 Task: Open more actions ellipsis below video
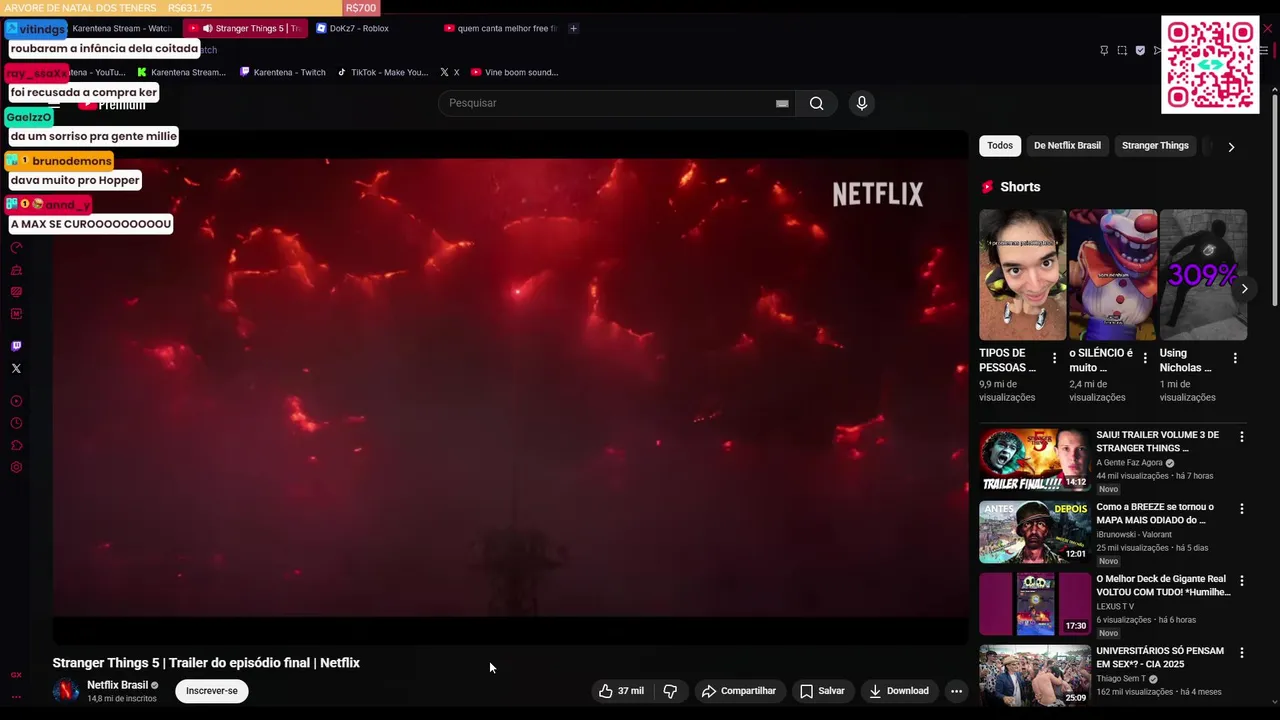[x=956, y=691]
